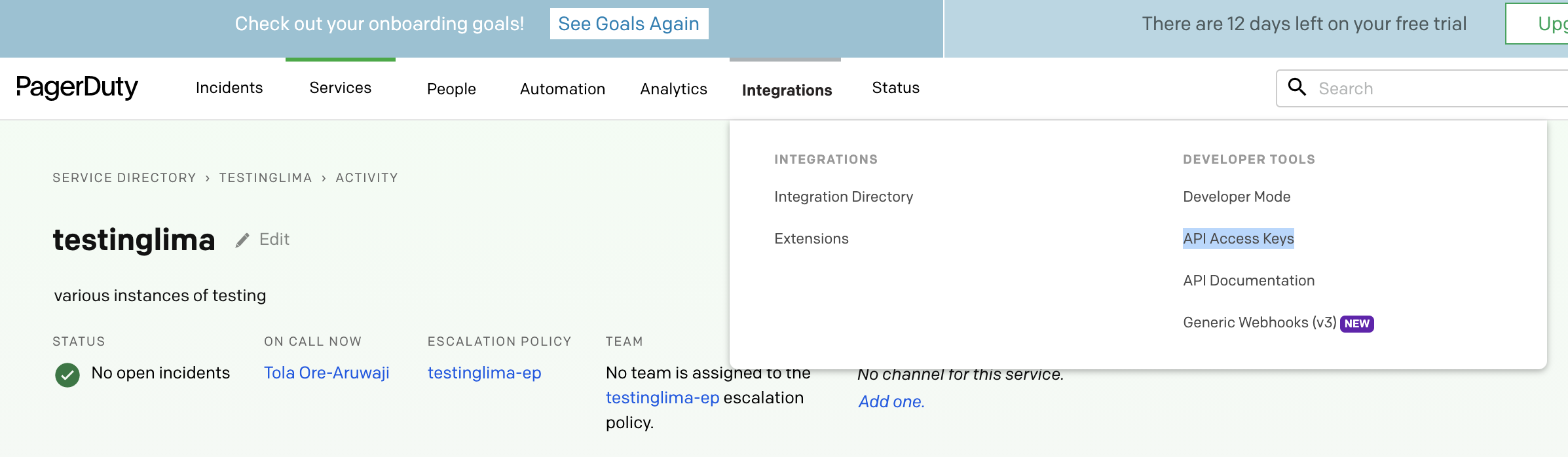Viewport: 1568px width, 457px height.
Task: Open the People menu
Action: [451, 89]
